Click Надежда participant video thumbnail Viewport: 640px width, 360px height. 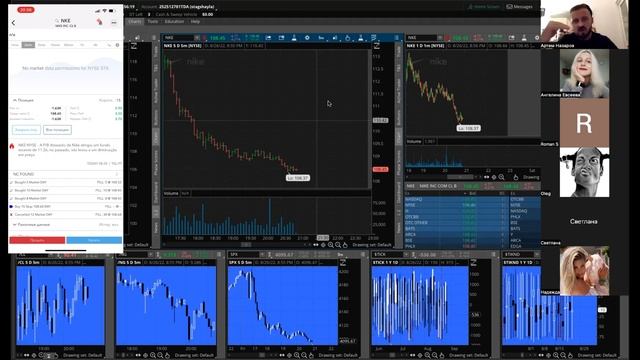pos(584,271)
